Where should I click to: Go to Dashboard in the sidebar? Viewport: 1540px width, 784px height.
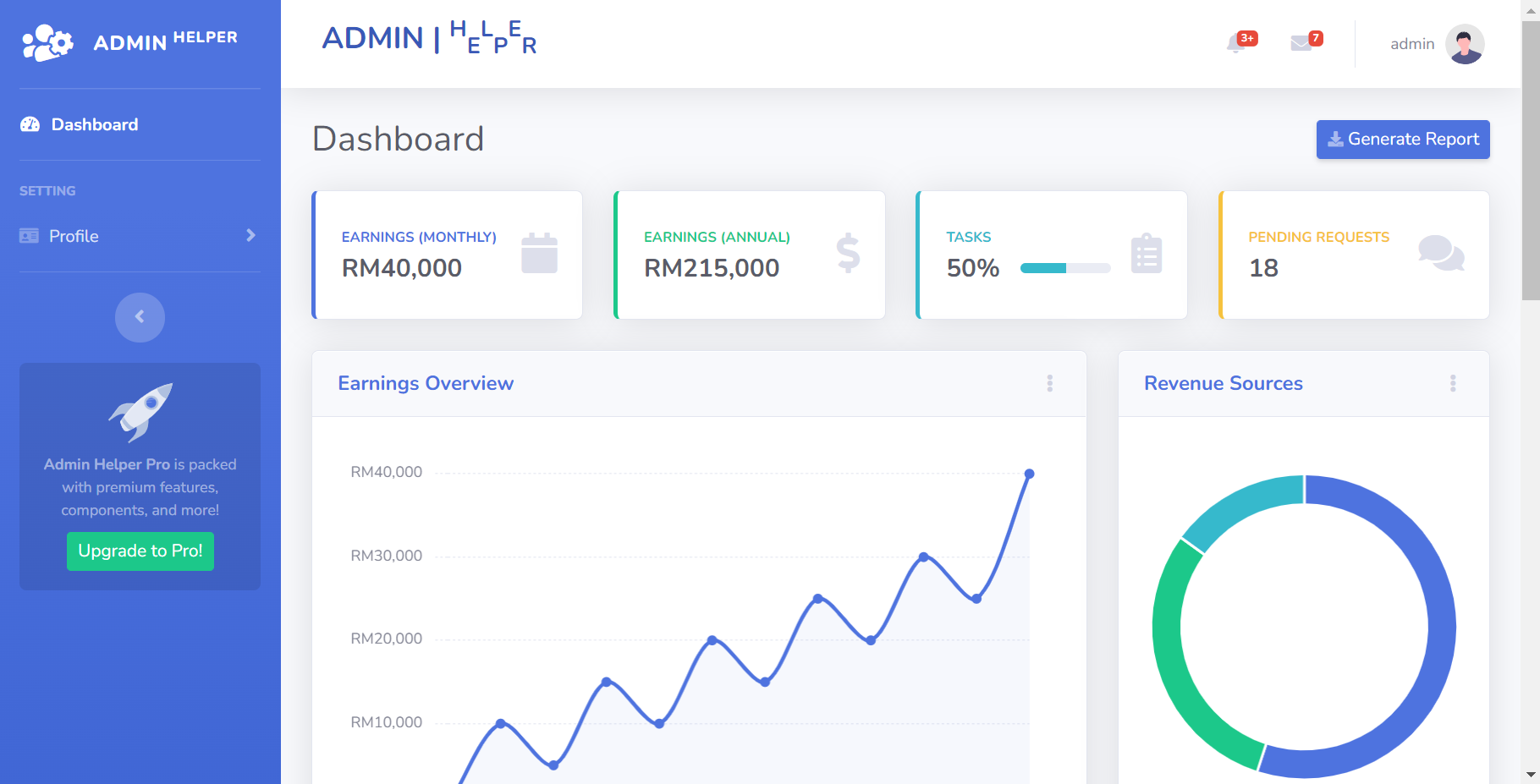click(x=94, y=124)
